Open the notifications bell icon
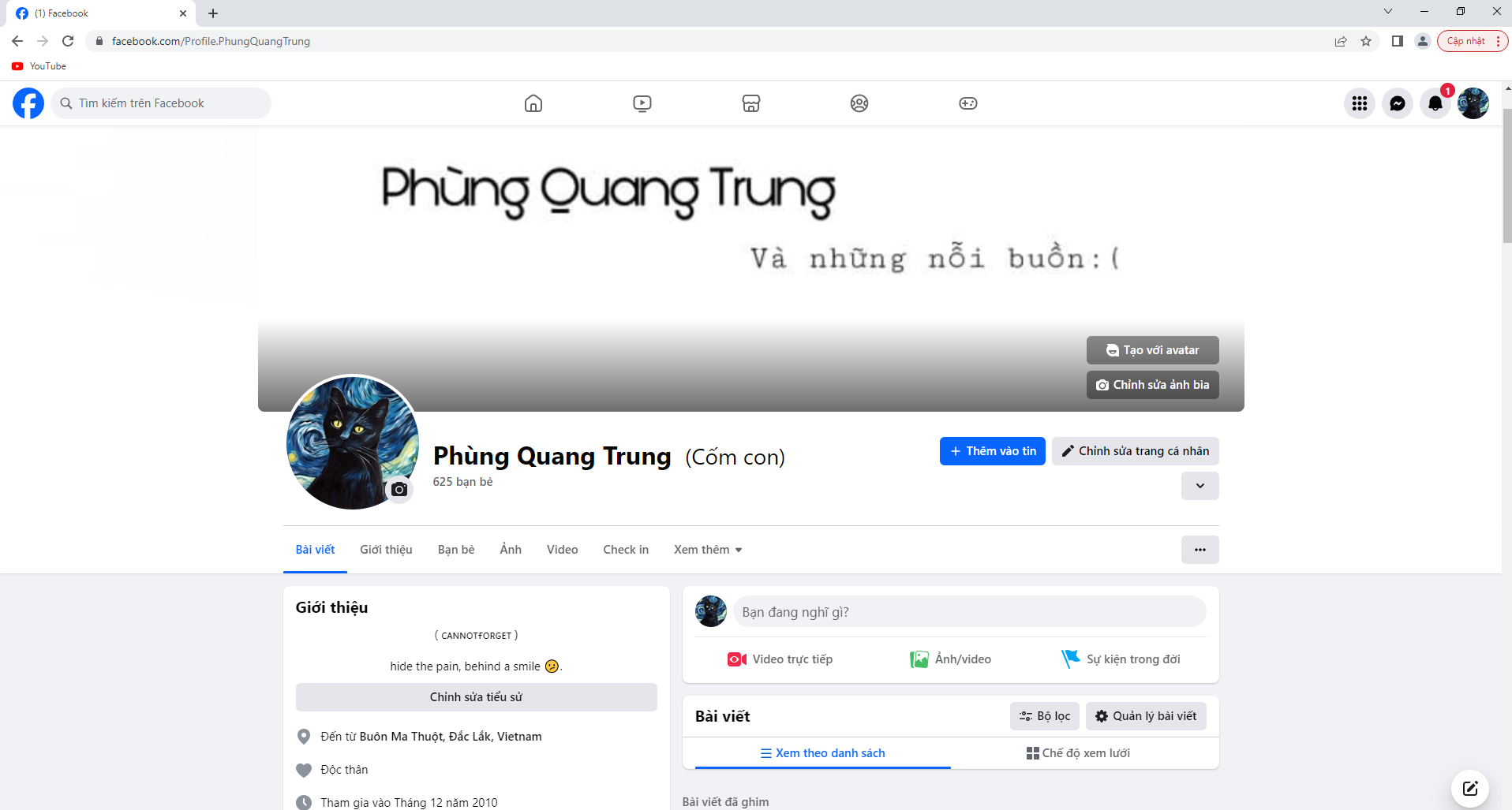The height and width of the screenshot is (810, 1512). point(1435,103)
